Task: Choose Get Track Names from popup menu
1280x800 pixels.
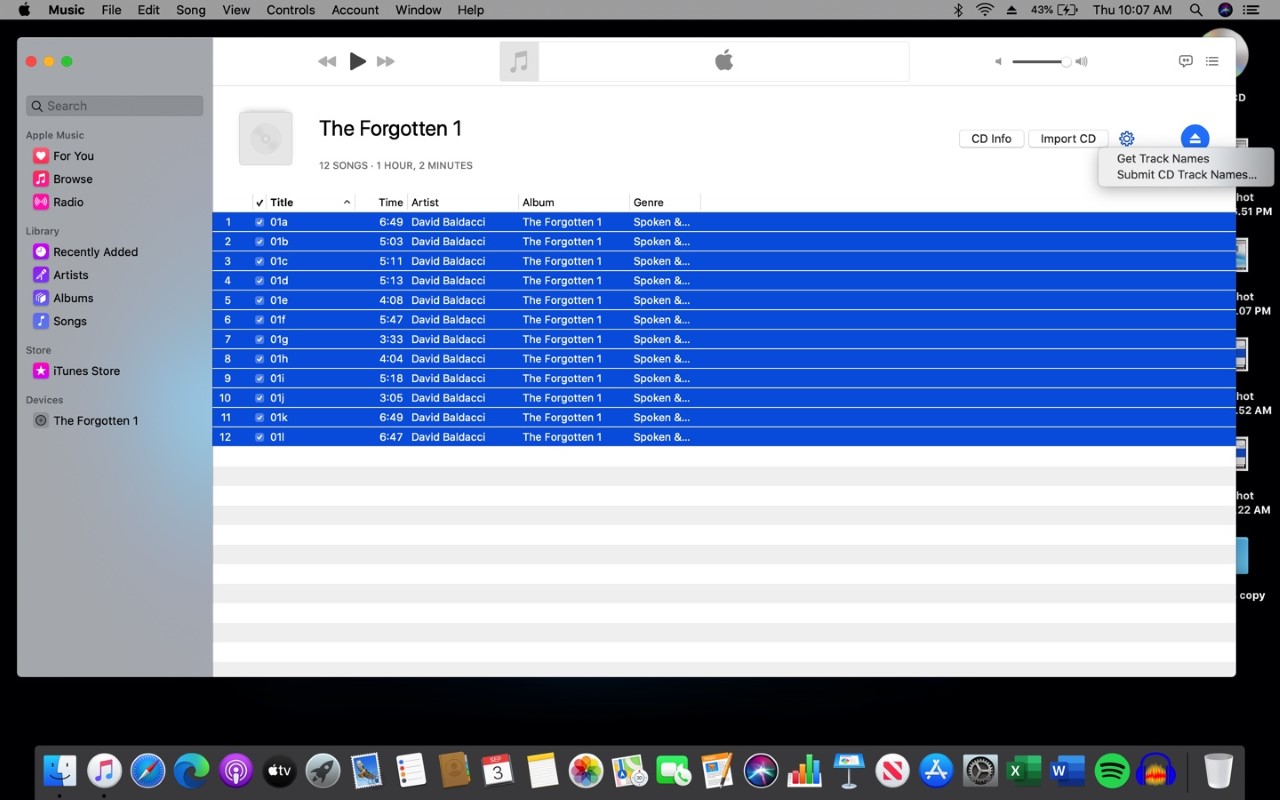Action: pyautogui.click(x=1163, y=159)
